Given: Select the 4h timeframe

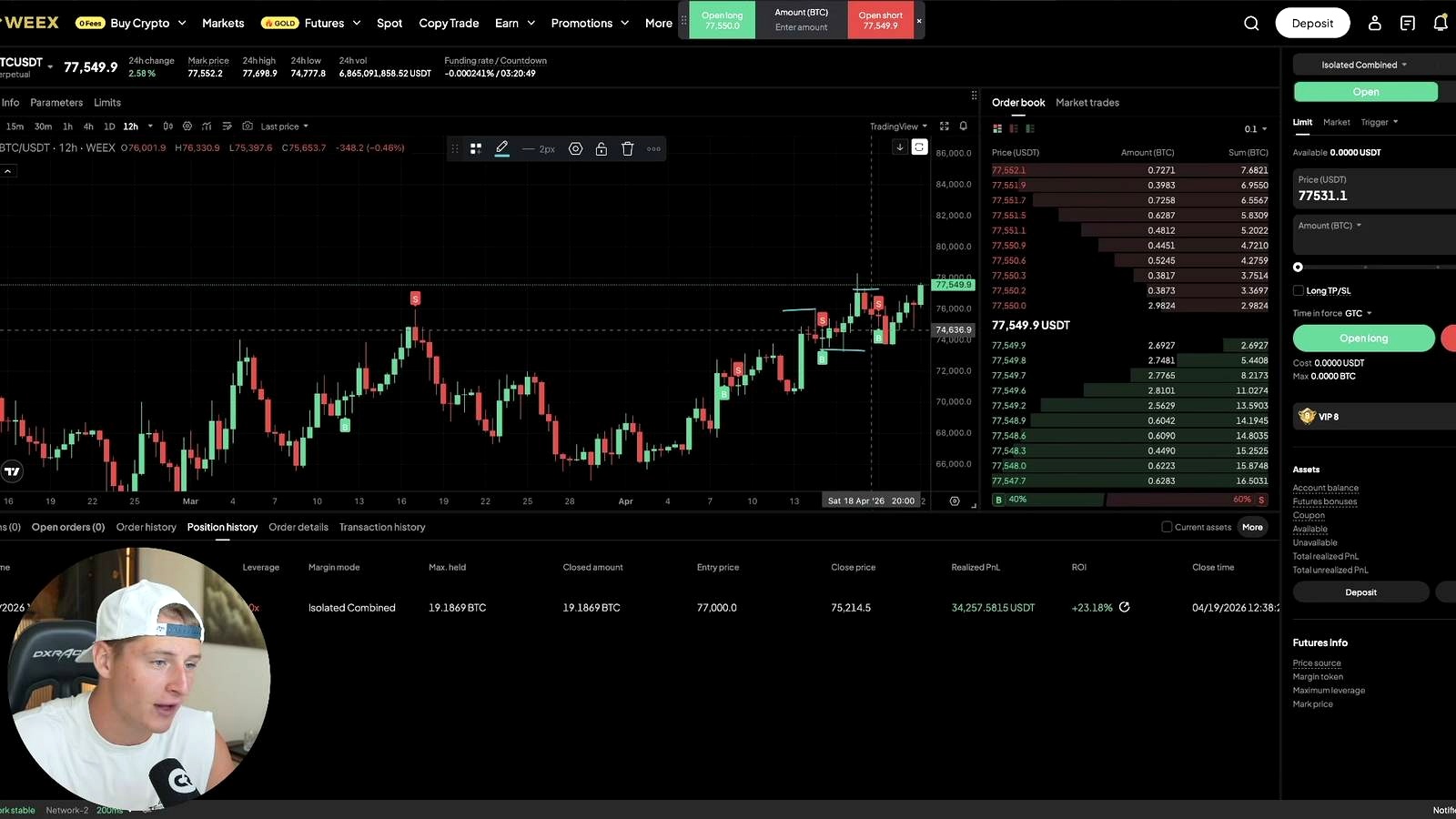Looking at the screenshot, I should coord(88,126).
